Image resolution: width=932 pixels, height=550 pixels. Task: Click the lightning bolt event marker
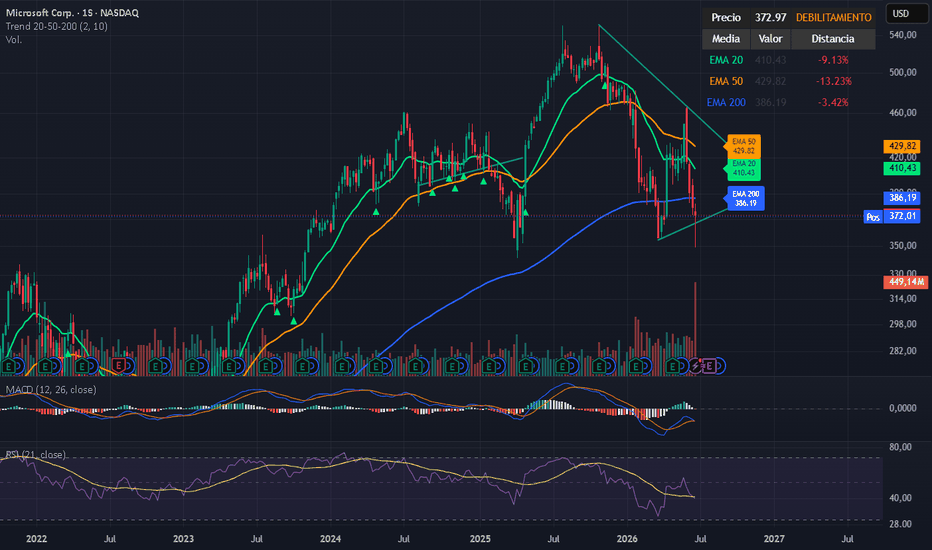click(x=695, y=366)
